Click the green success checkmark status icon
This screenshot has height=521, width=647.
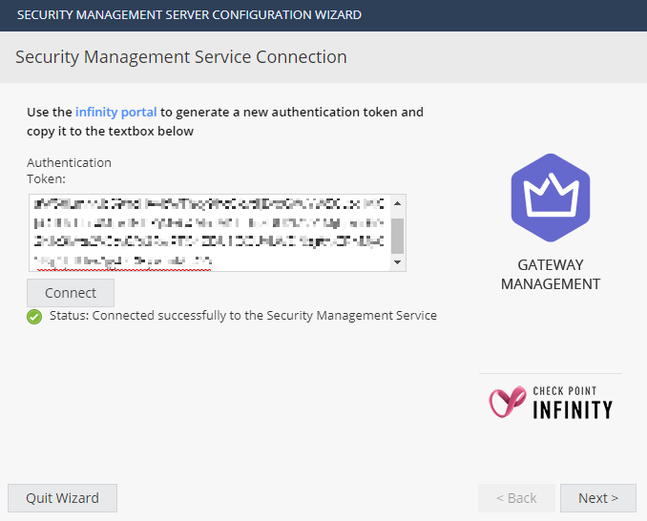click(x=34, y=316)
